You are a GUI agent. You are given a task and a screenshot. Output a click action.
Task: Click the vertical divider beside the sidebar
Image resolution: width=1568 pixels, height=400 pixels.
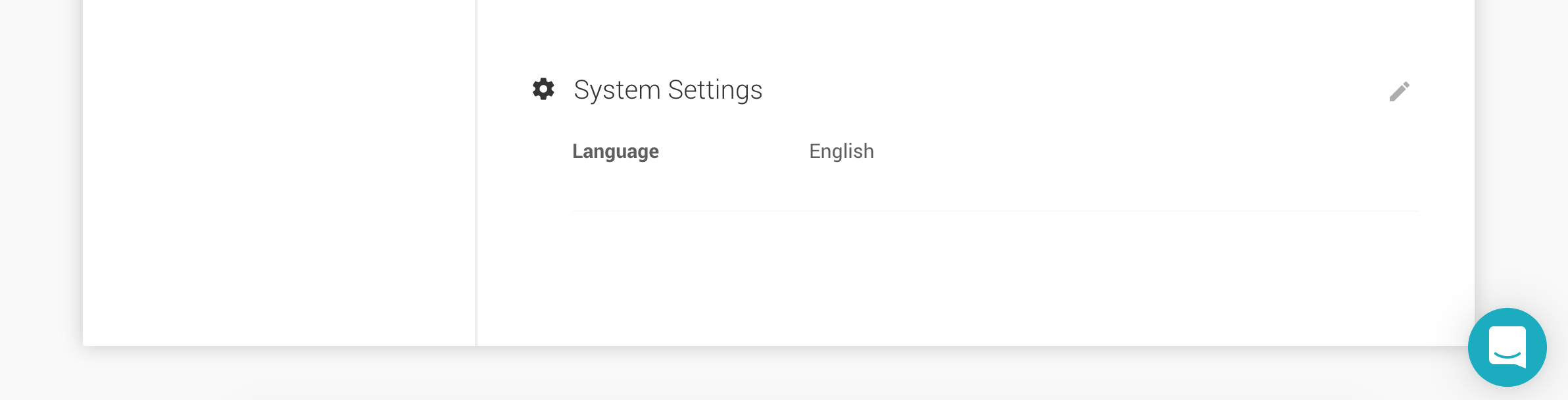(x=476, y=172)
